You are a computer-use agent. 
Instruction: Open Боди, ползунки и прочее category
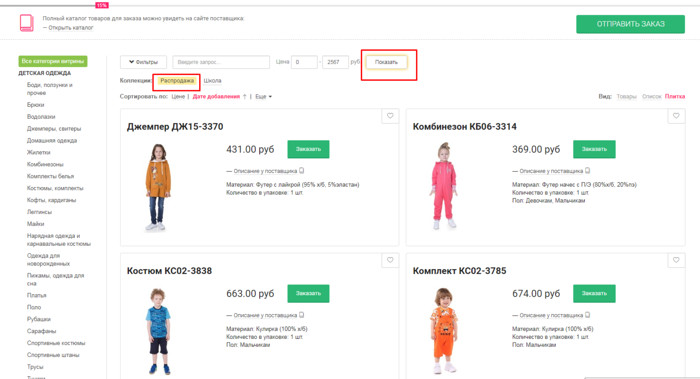(x=50, y=89)
